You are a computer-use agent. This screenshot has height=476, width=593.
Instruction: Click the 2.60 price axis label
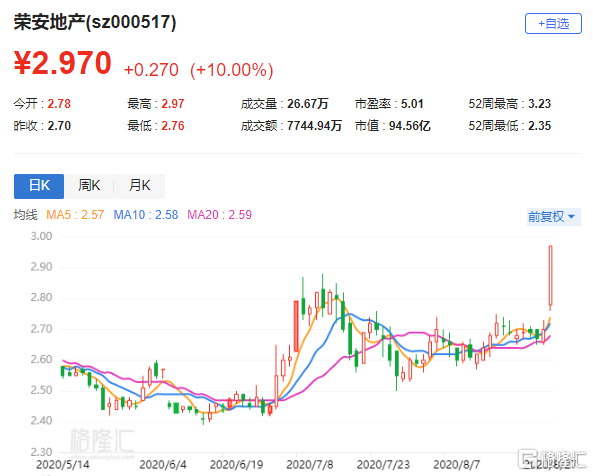(41, 359)
